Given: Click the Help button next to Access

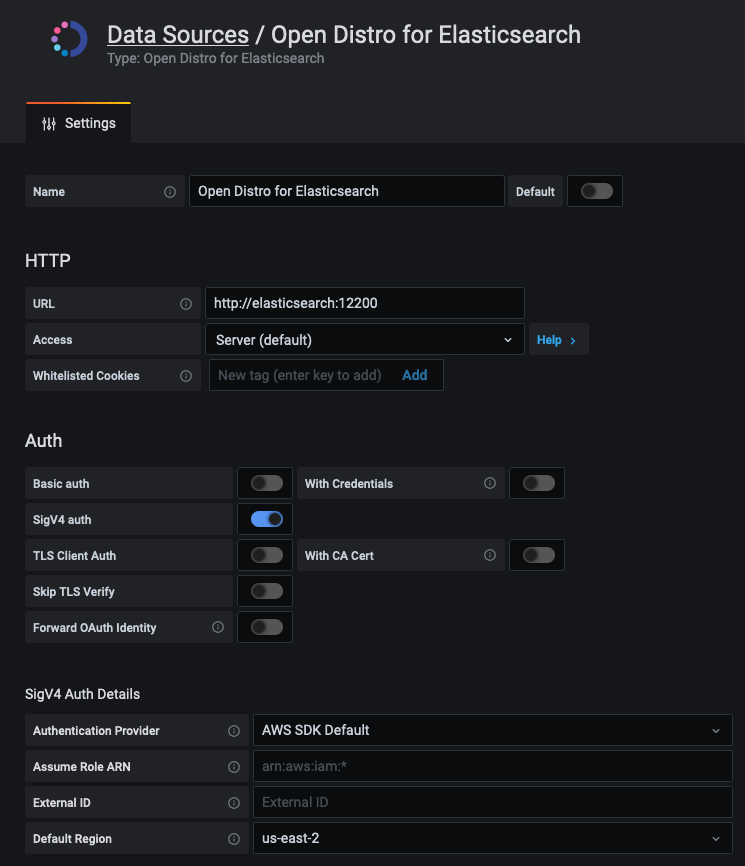Looking at the screenshot, I should pos(556,339).
